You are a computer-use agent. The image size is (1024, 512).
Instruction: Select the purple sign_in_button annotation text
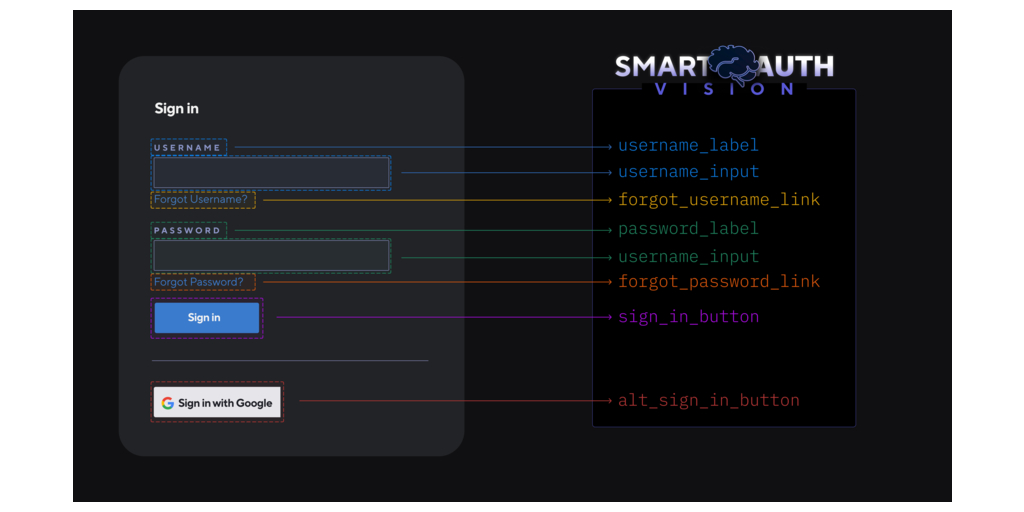pos(688,317)
